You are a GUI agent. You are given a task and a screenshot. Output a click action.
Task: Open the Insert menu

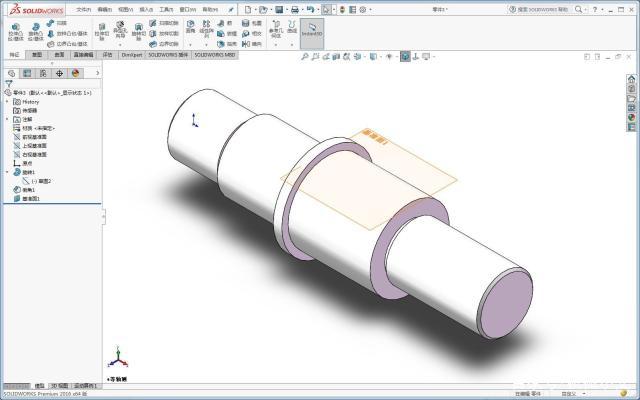click(146, 9)
